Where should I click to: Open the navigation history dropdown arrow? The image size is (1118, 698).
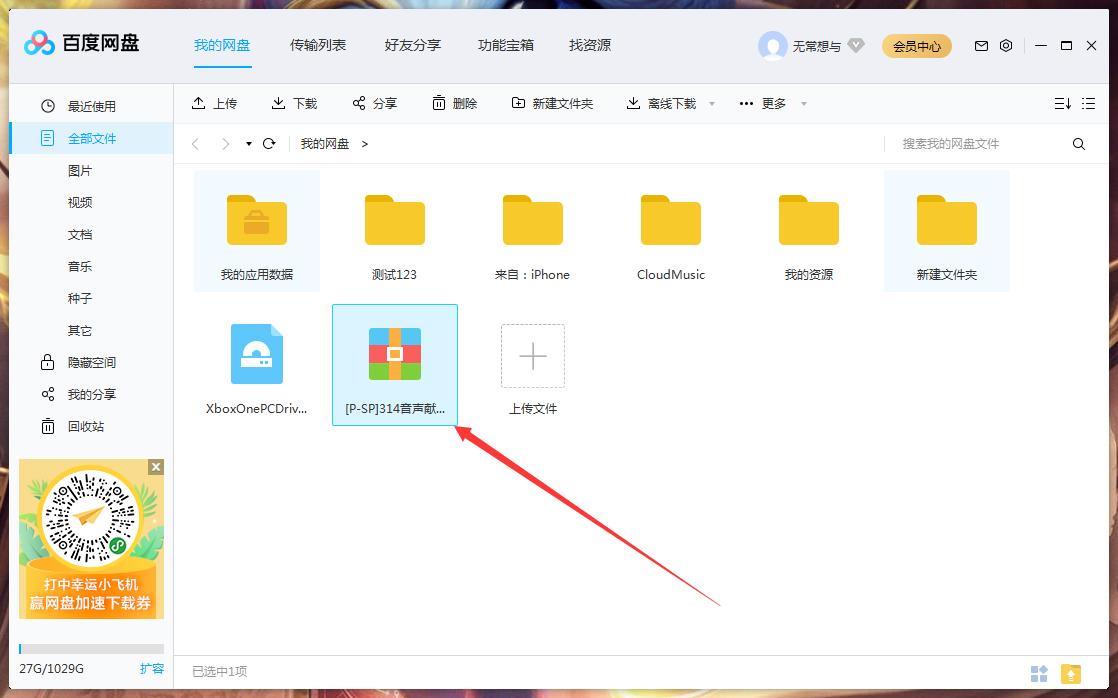click(249, 144)
